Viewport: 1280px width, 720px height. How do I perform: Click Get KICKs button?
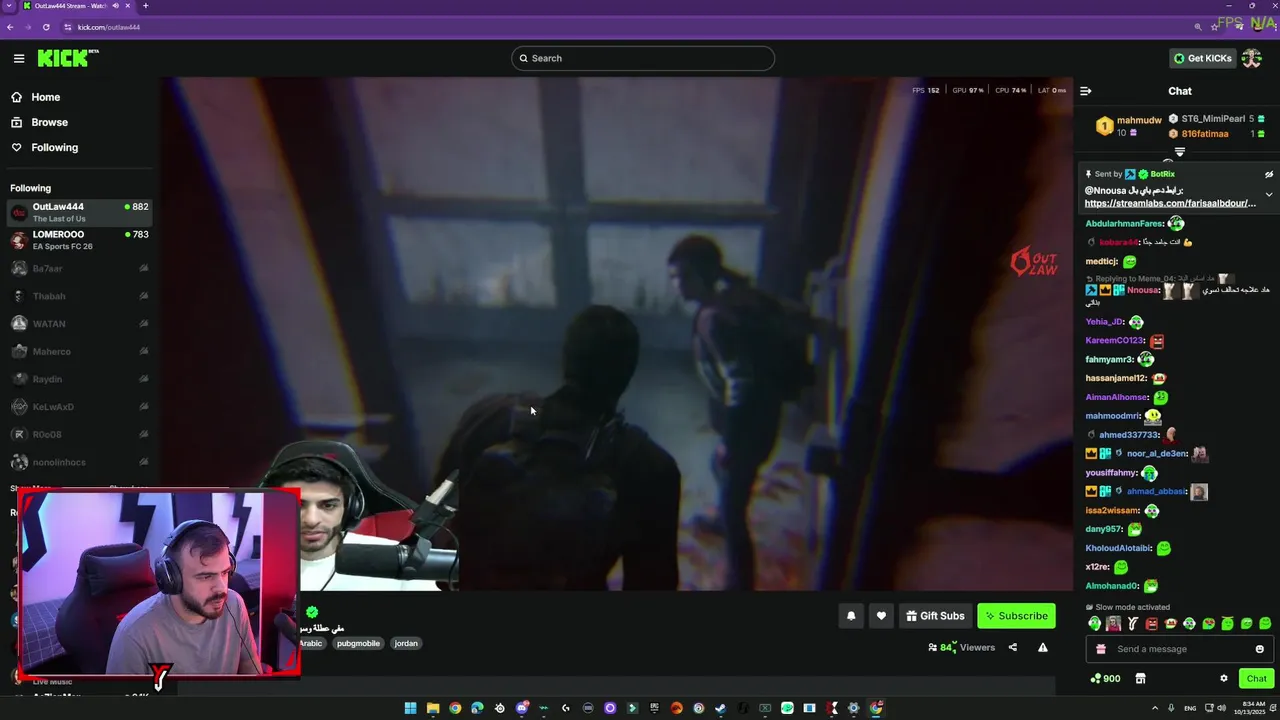coord(1203,58)
